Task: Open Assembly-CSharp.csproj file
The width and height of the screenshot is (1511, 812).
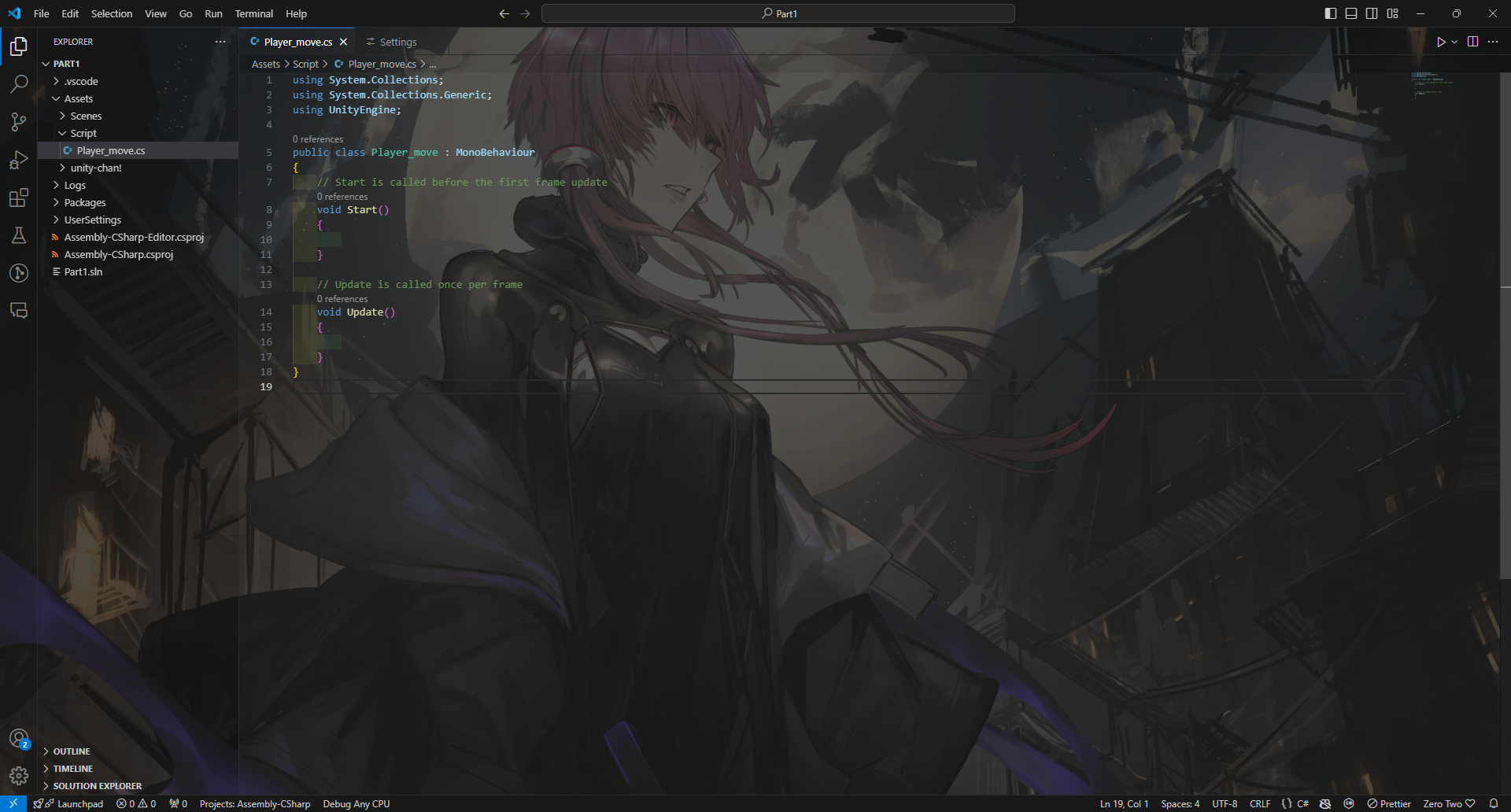Action: coord(139,254)
